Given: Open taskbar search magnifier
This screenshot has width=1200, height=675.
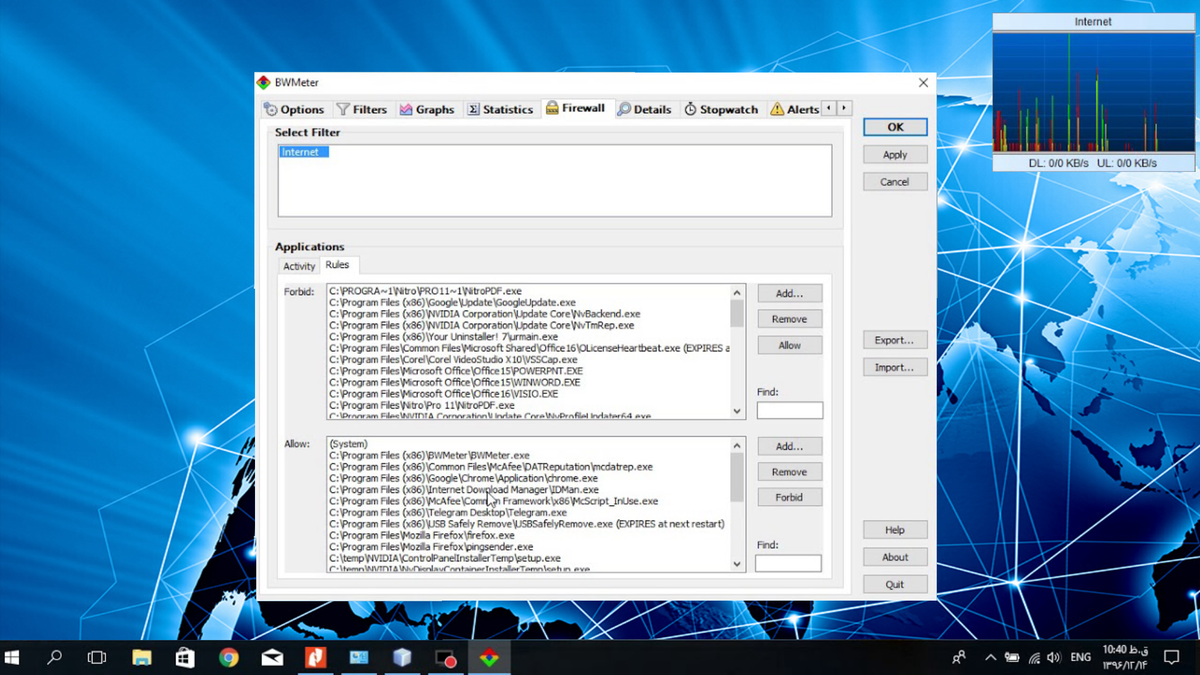Looking at the screenshot, I should point(55,657).
